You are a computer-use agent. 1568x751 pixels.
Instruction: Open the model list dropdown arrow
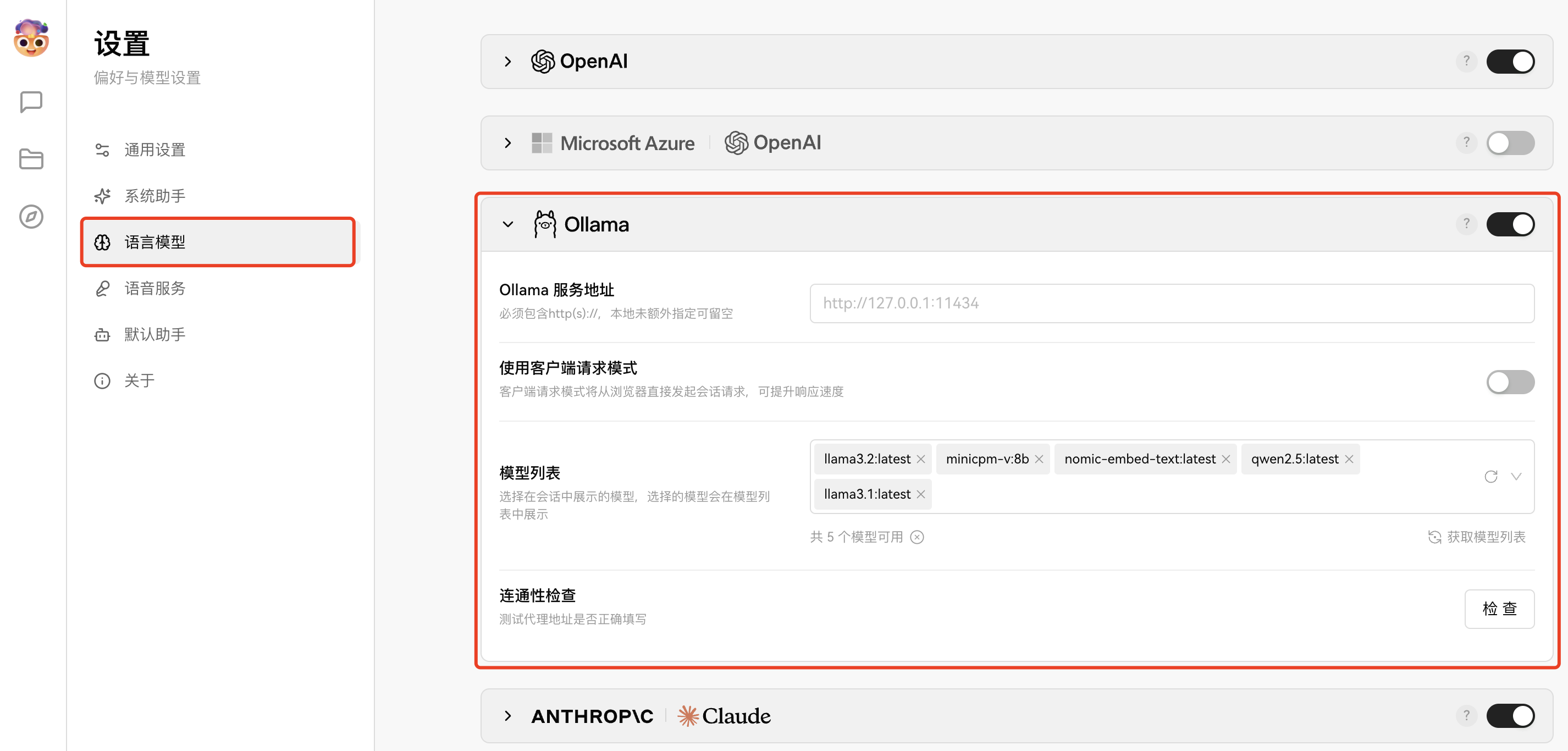(1517, 477)
